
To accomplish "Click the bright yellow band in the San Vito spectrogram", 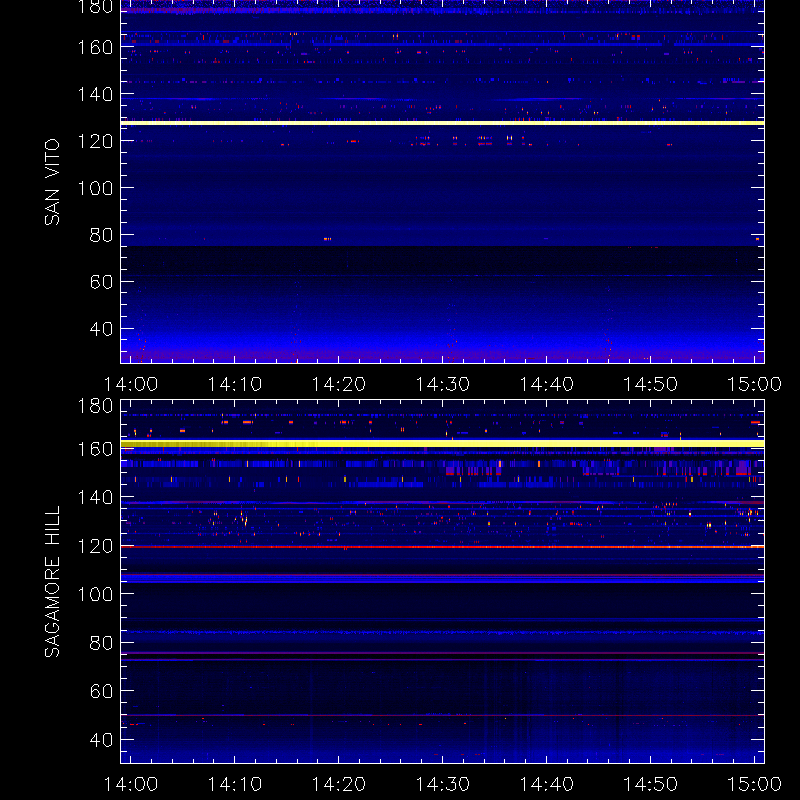I will pyautogui.click(x=442, y=123).
